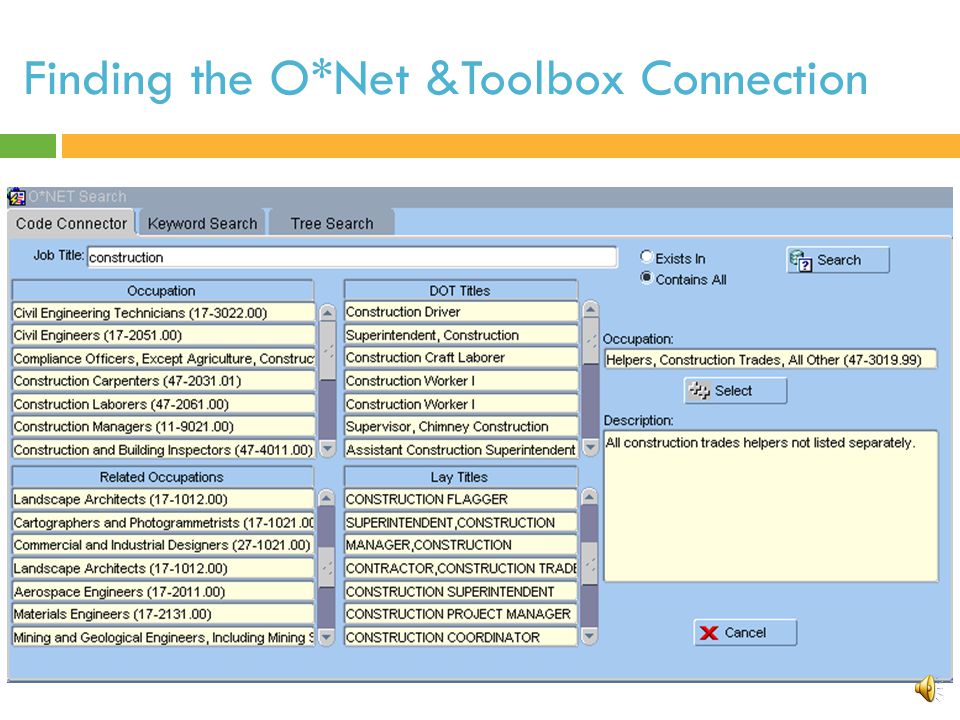The image size is (960, 720).
Task: Click up arrow of the Lay Titles scrollbar
Action: 589,498
